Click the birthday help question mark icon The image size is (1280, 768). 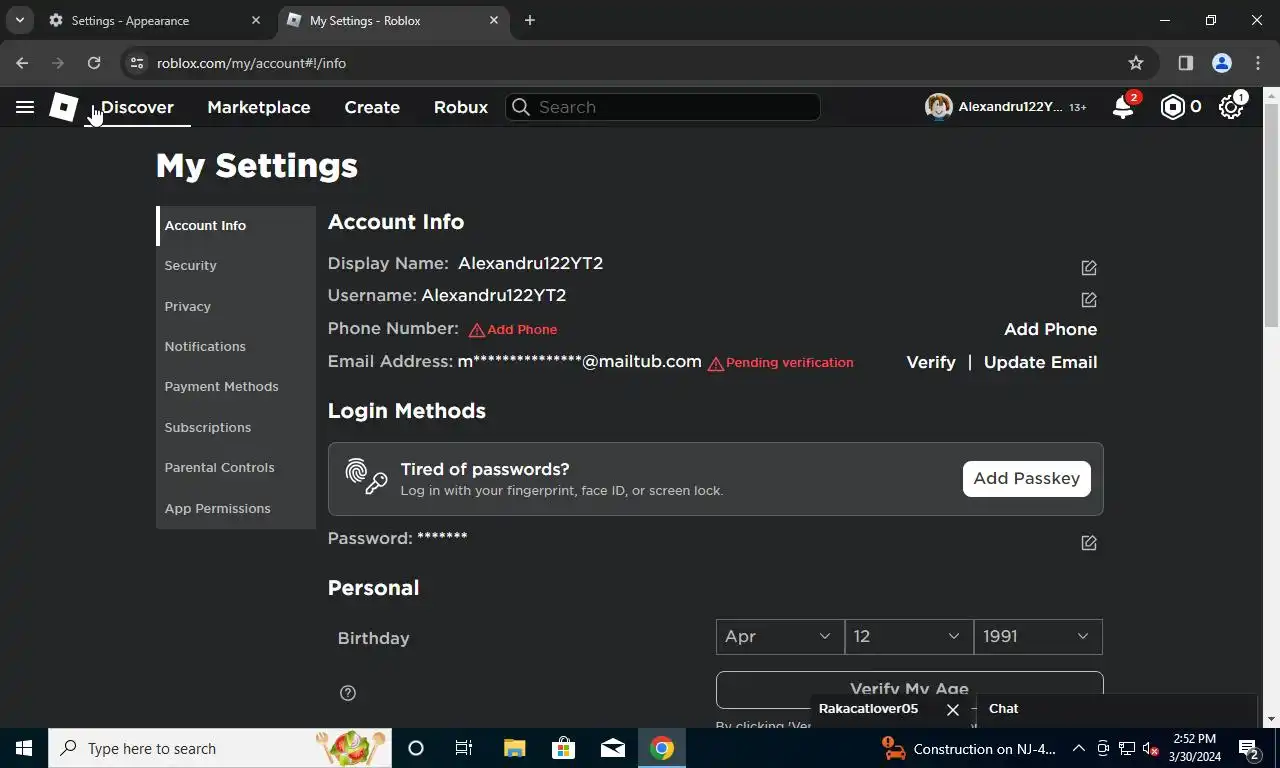coord(348,693)
